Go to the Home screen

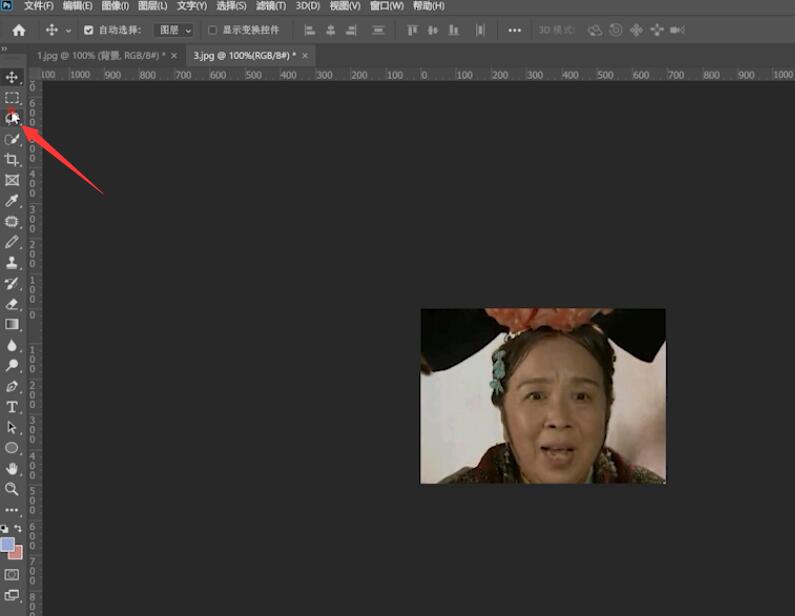coord(19,30)
